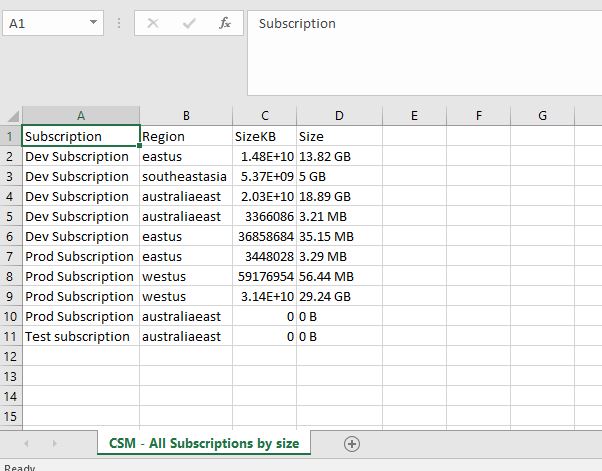This screenshot has height=471, width=602.
Task: Select the SizeKB header cell
Action: pyautogui.click(x=265, y=136)
